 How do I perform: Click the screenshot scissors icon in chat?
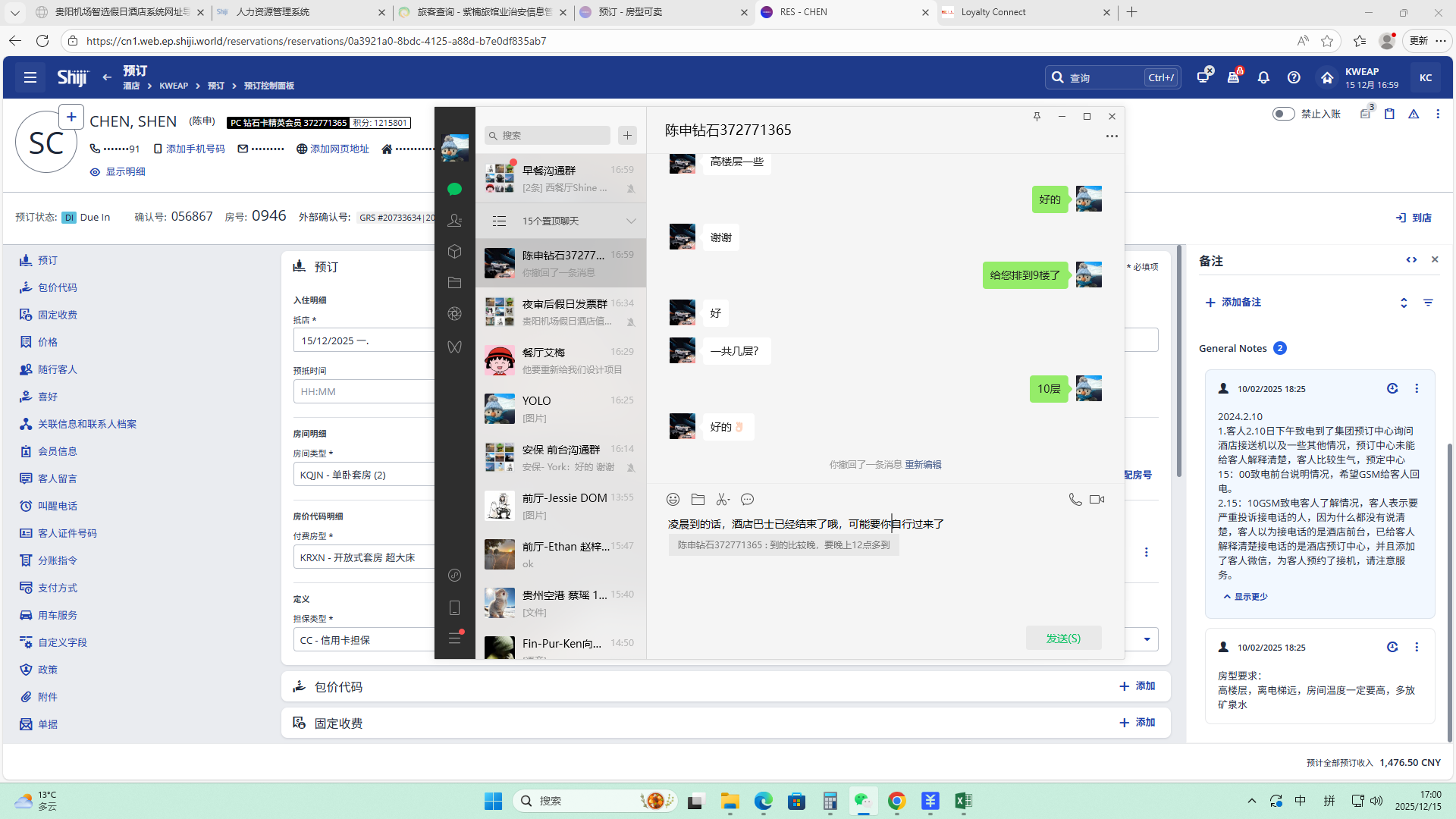coord(723,499)
